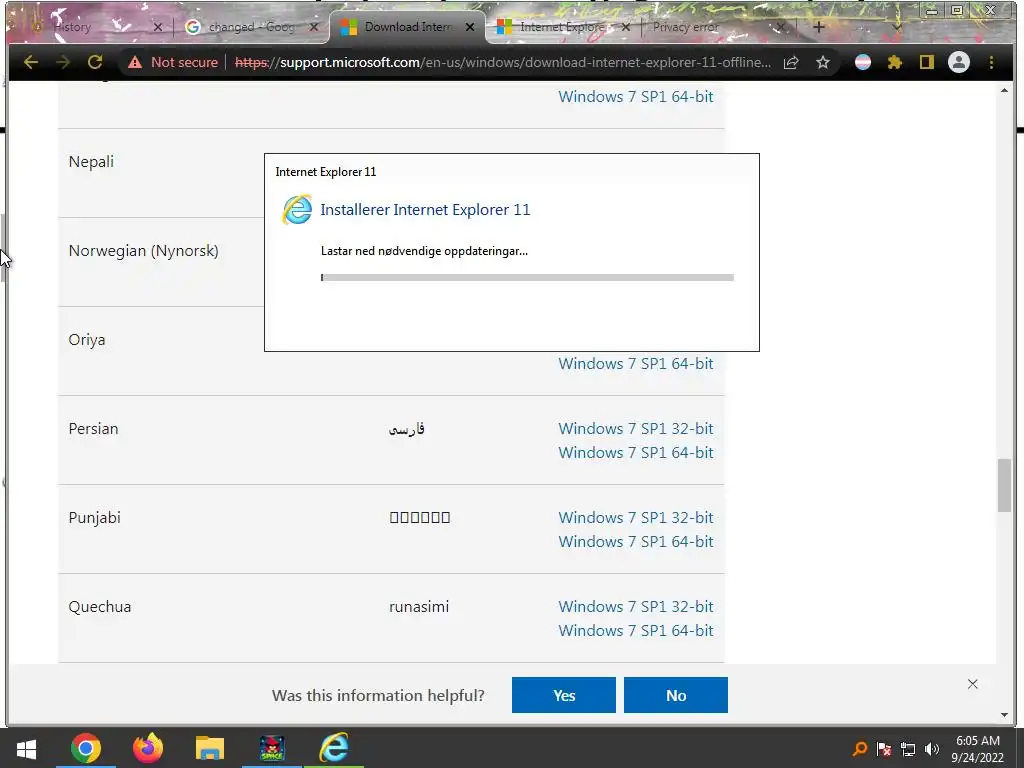The image size is (1024, 768).
Task: Select the Punjabi language text
Action: tap(95, 517)
